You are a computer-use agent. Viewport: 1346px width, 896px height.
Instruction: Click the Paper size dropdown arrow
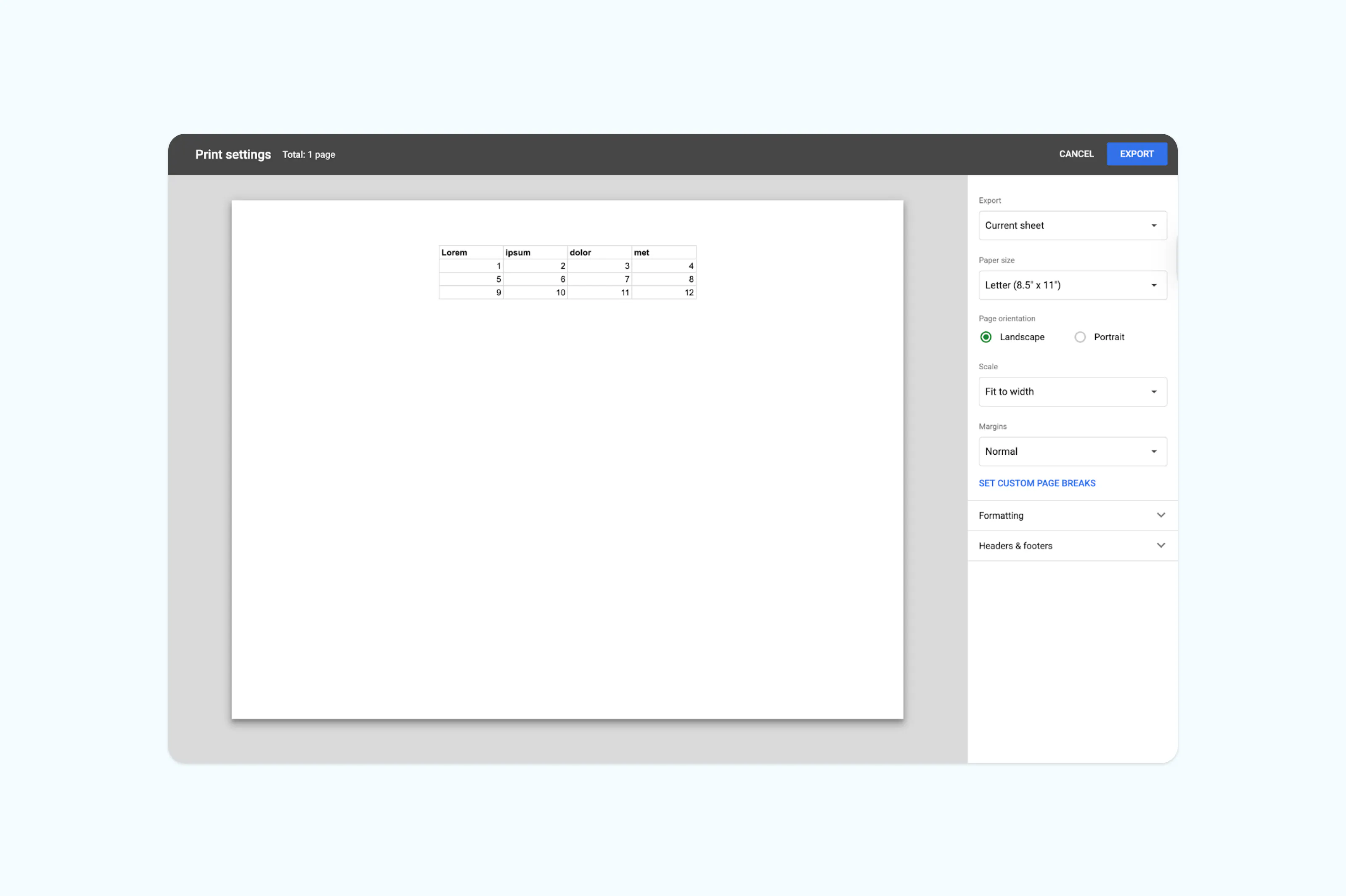click(x=1153, y=285)
